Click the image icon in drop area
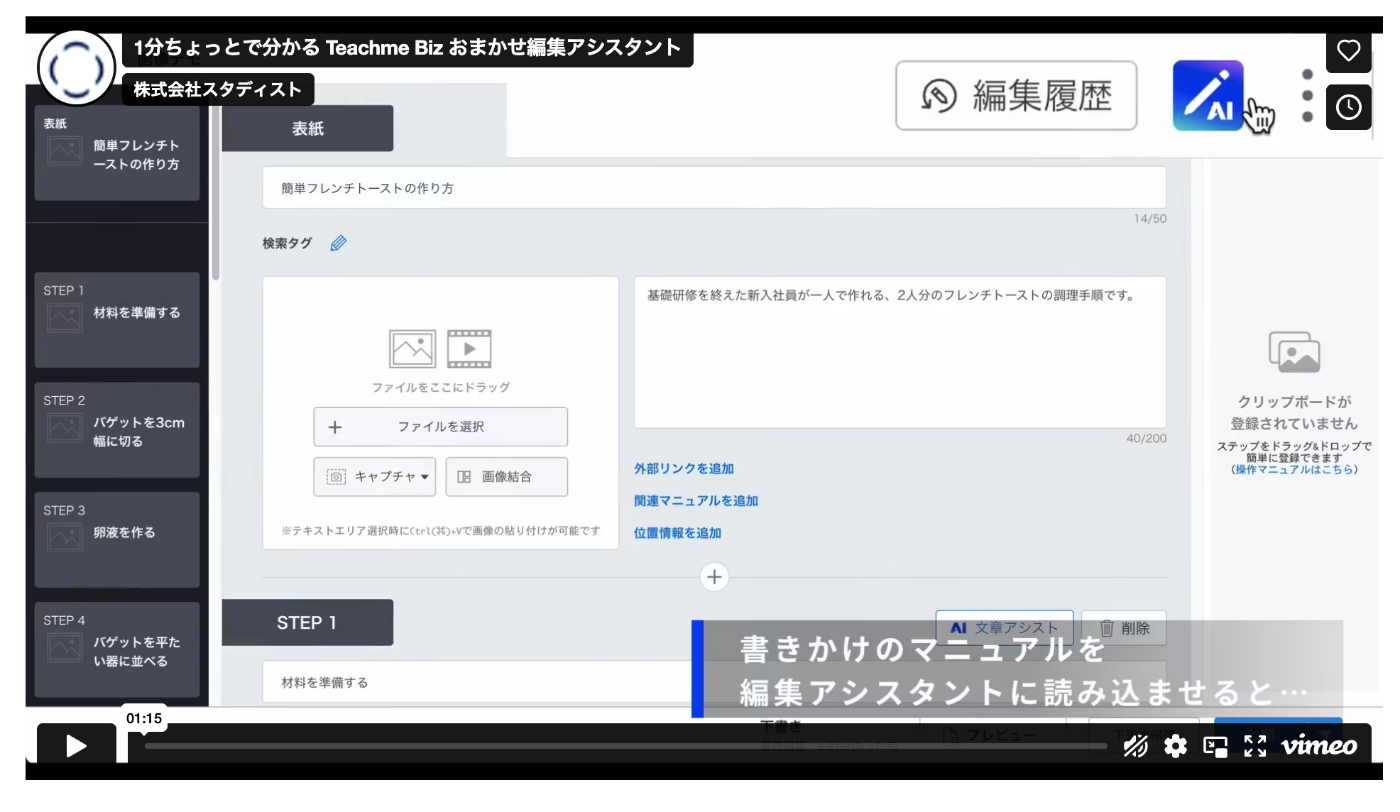The image size is (1400, 812). point(412,349)
